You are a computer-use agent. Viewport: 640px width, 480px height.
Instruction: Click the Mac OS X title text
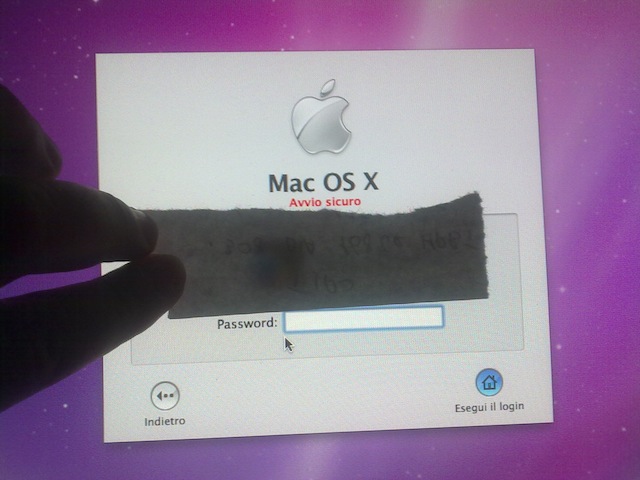pyautogui.click(x=324, y=182)
